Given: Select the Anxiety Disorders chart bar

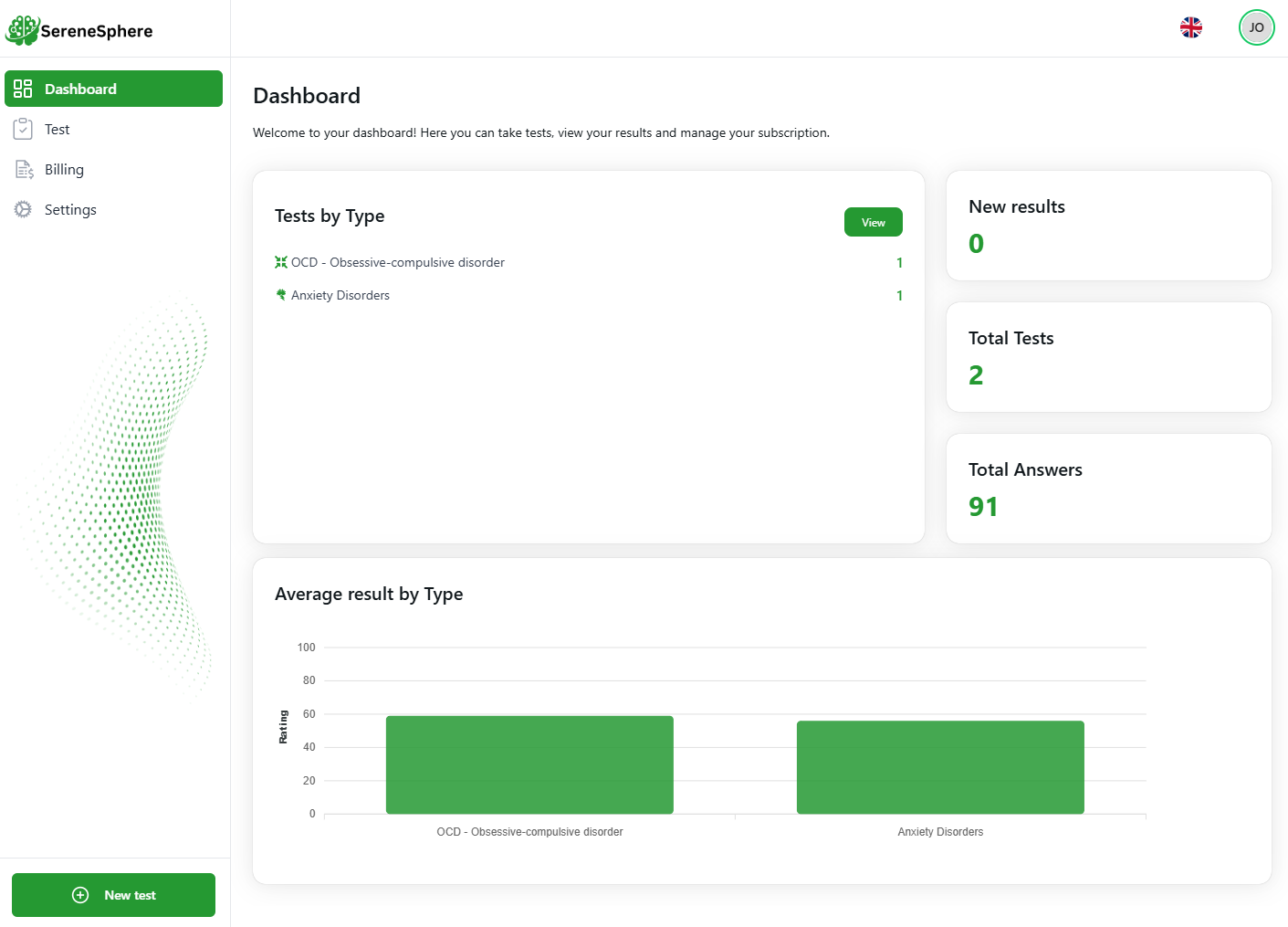Looking at the screenshot, I should pos(940,767).
